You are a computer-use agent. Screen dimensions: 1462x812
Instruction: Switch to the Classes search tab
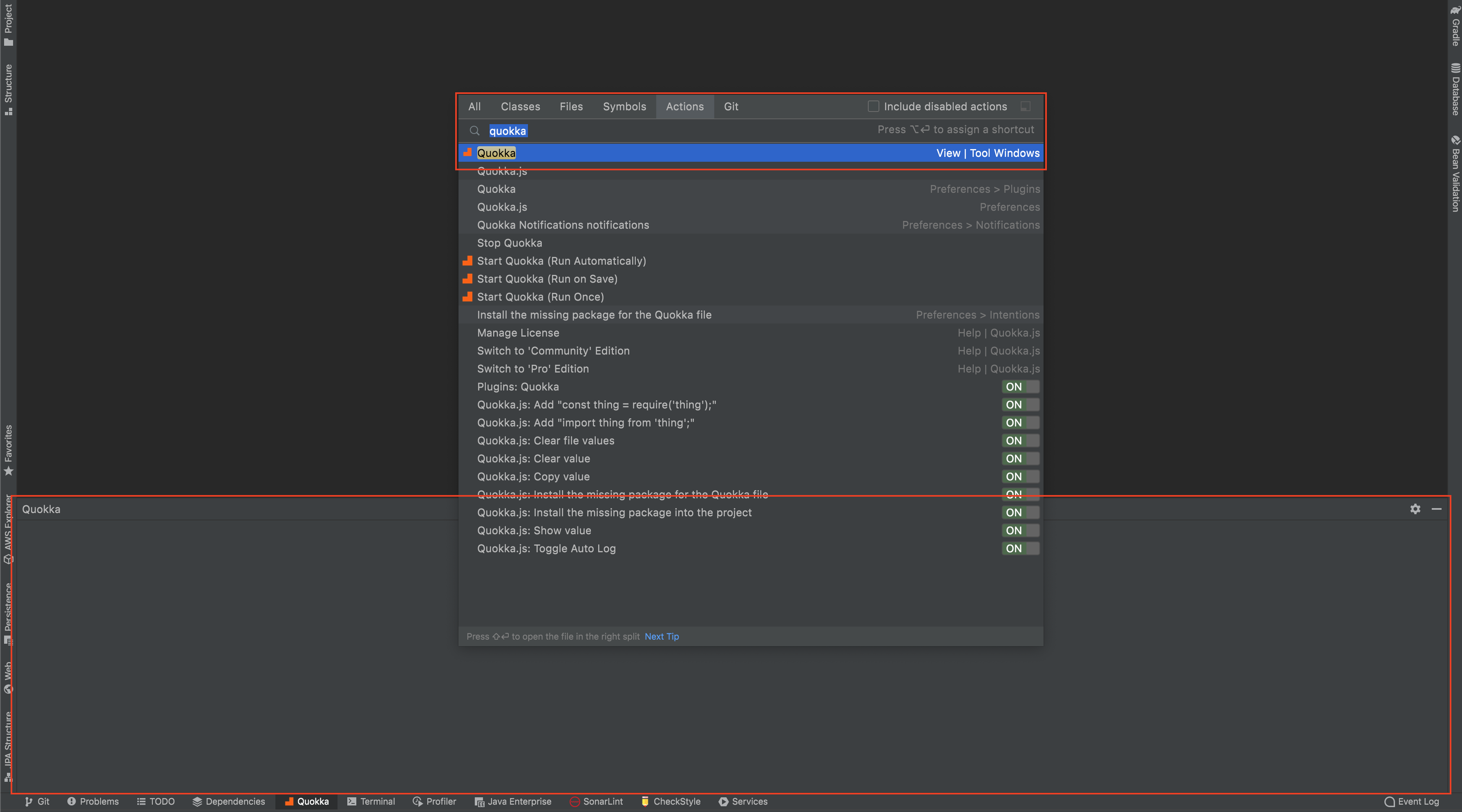click(x=520, y=106)
